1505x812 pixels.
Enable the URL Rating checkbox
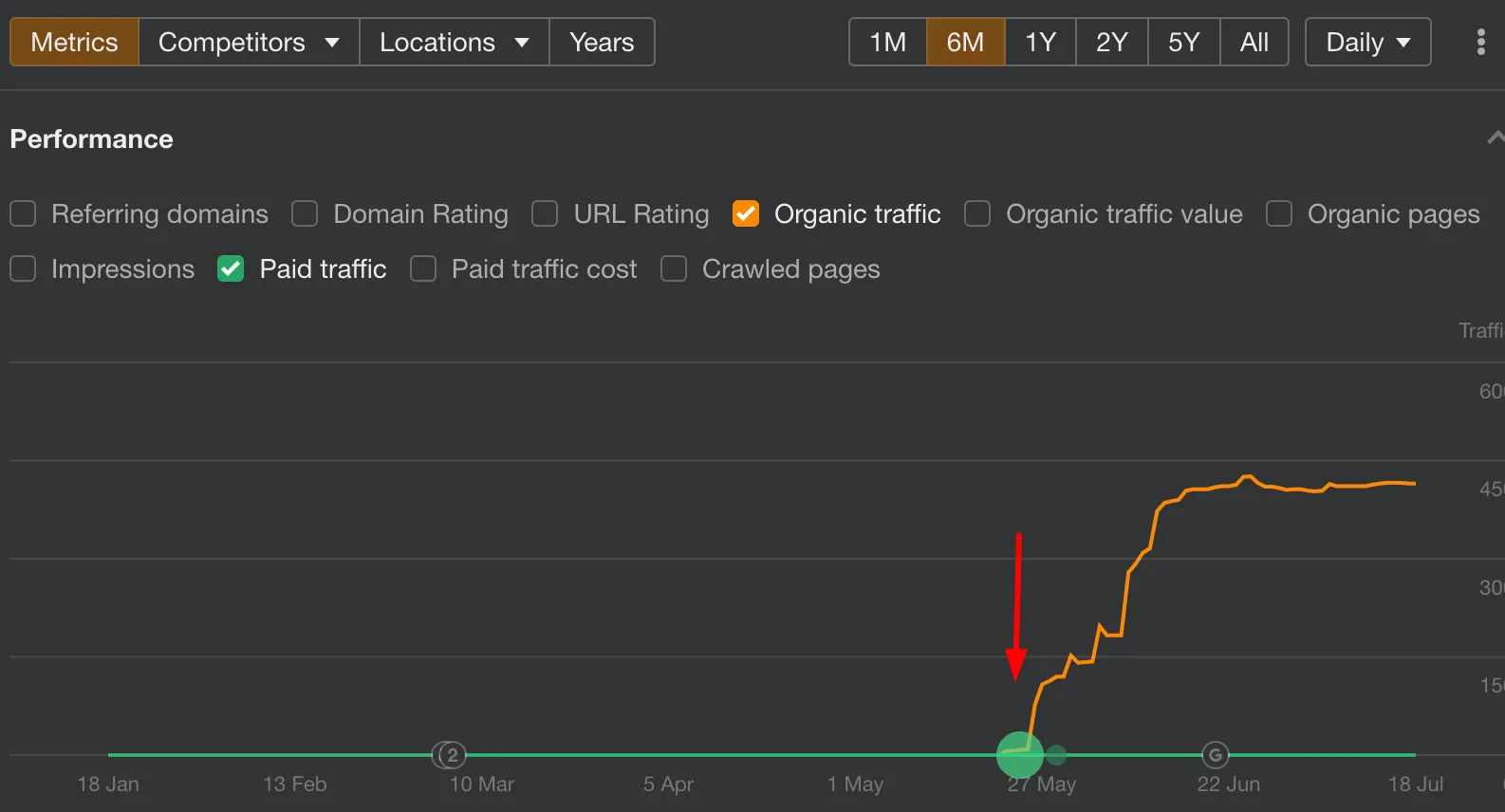click(x=545, y=213)
